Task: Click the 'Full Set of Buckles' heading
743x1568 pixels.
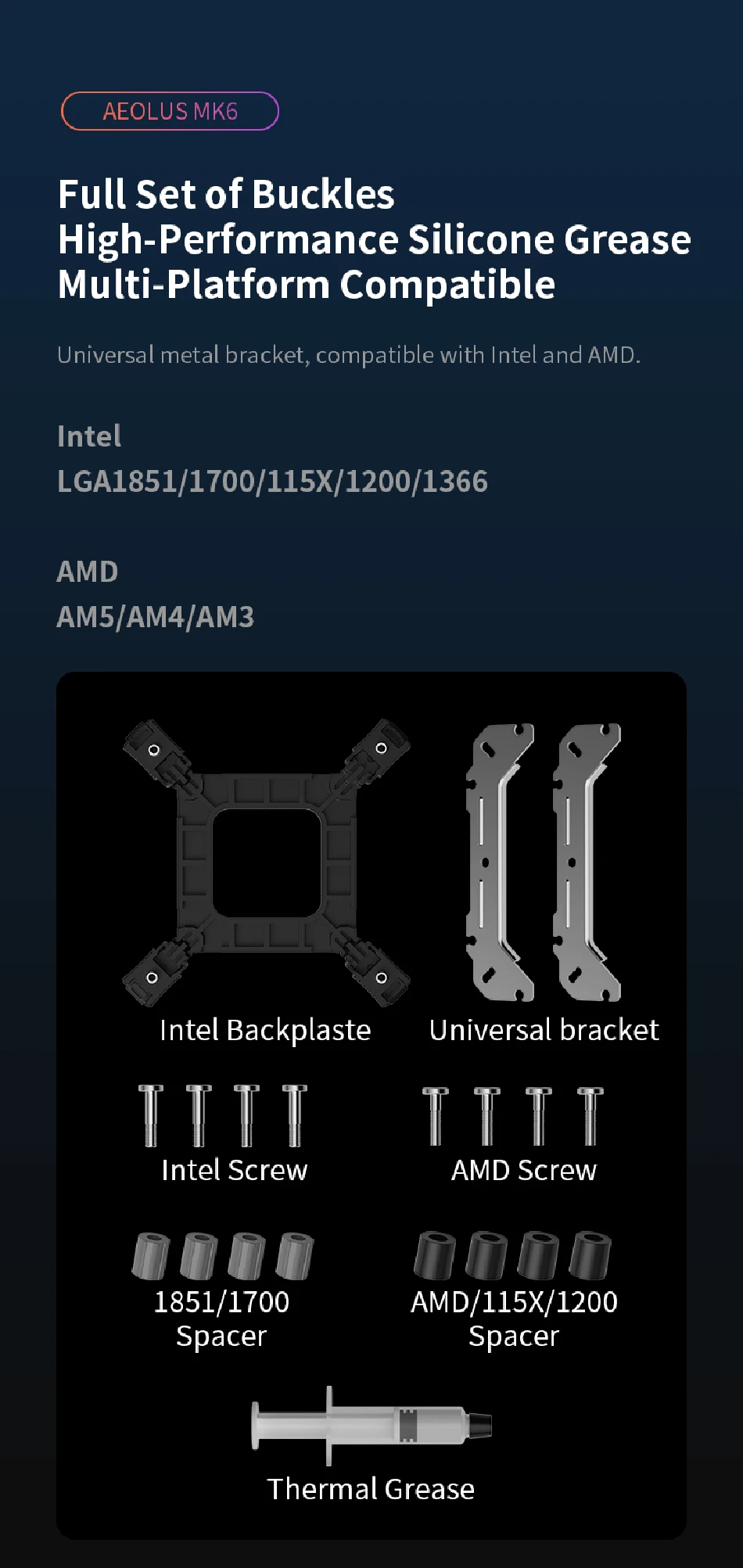Action: tap(226, 195)
